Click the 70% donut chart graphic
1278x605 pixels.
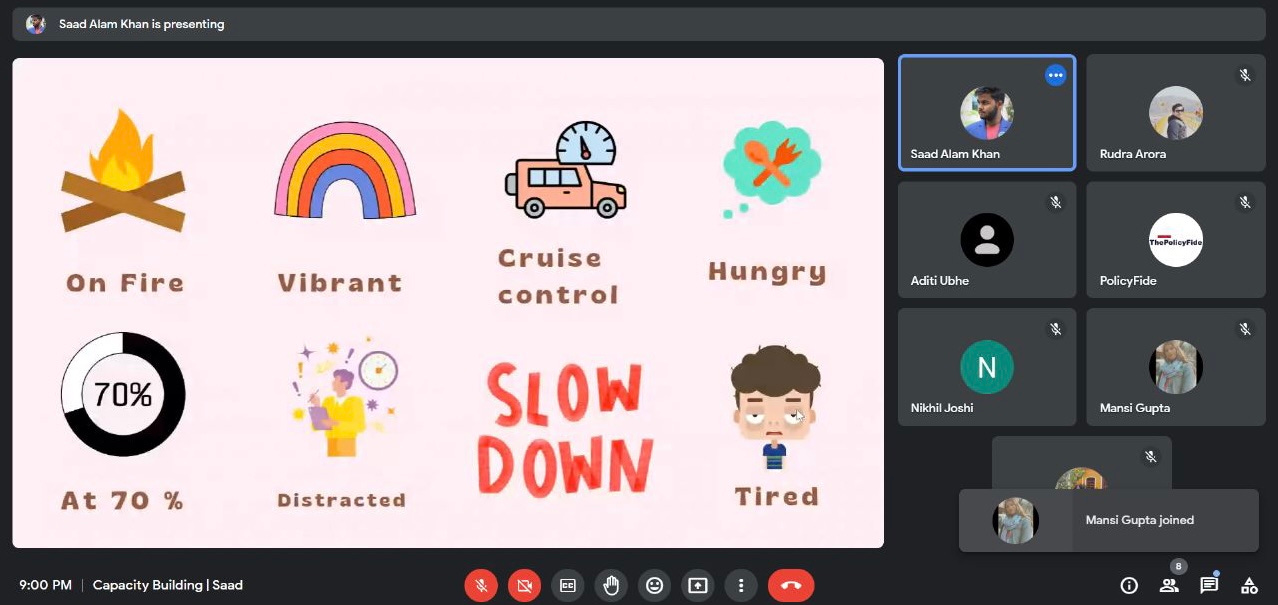click(123, 394)
